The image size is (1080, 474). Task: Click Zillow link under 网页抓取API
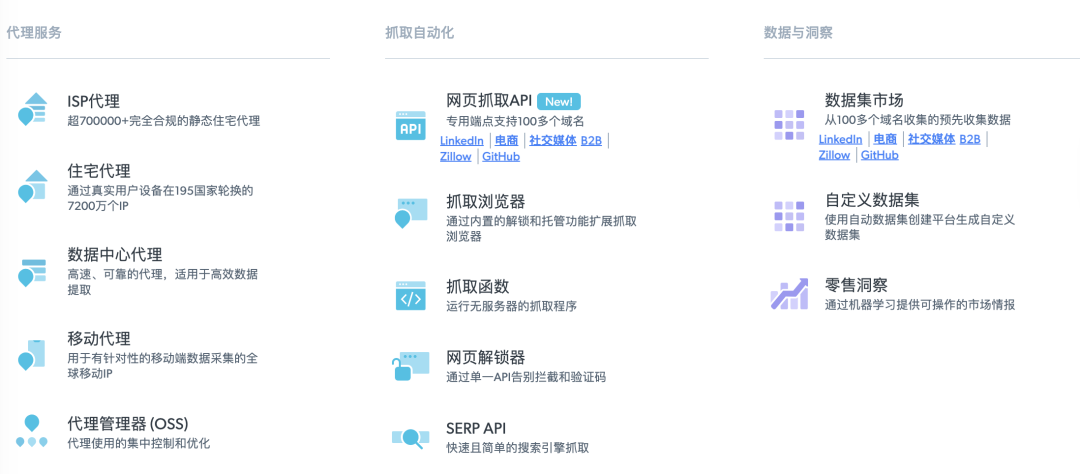(456, 156)
